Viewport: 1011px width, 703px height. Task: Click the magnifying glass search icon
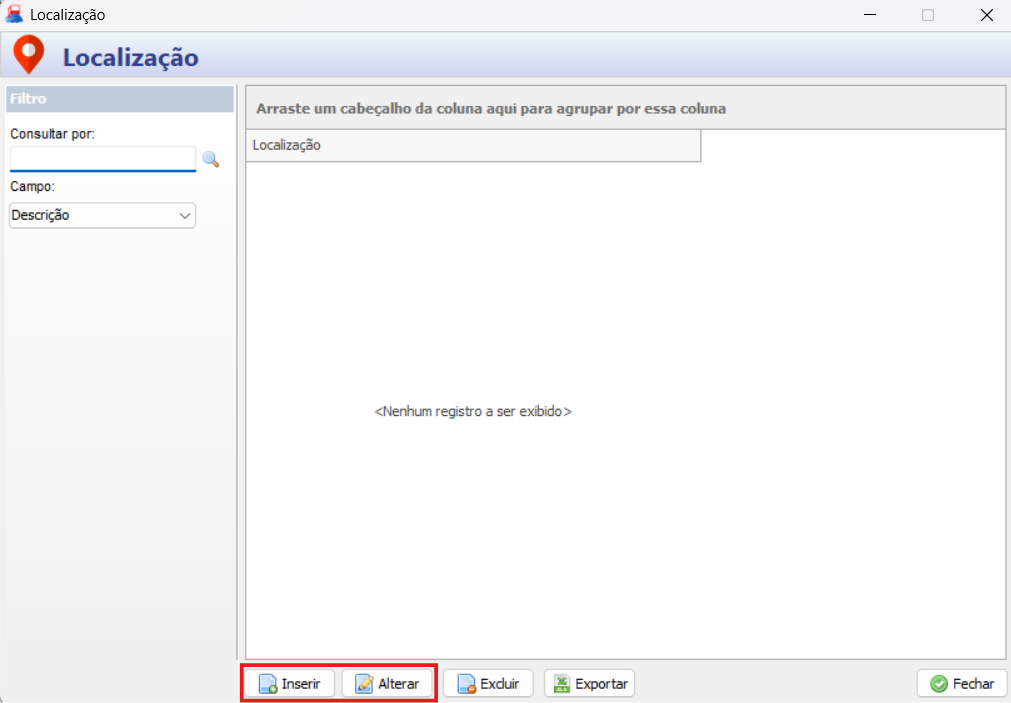click(210, 159)
